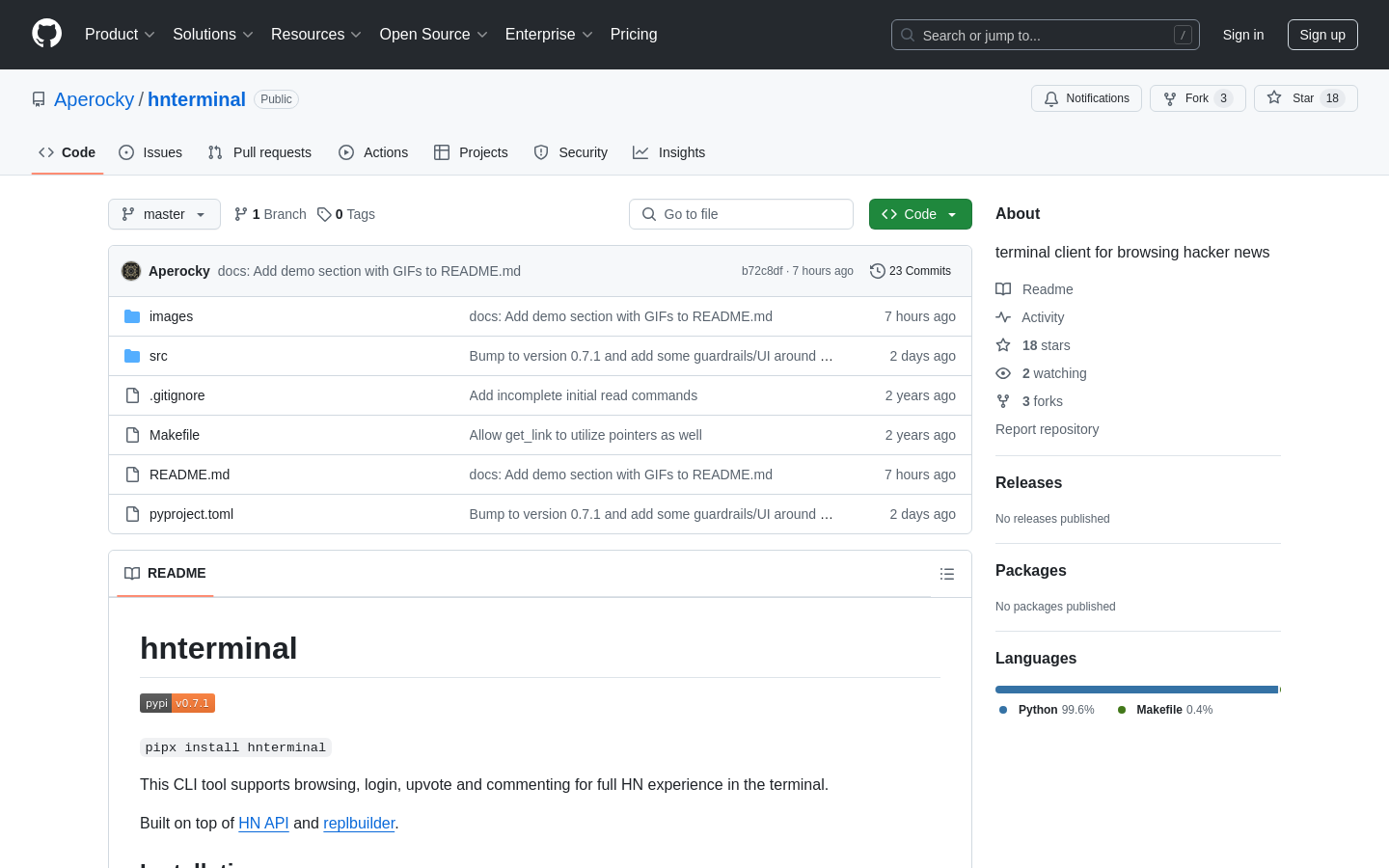Click the images folder icon
1389x868 pixels.
[132, 316]
